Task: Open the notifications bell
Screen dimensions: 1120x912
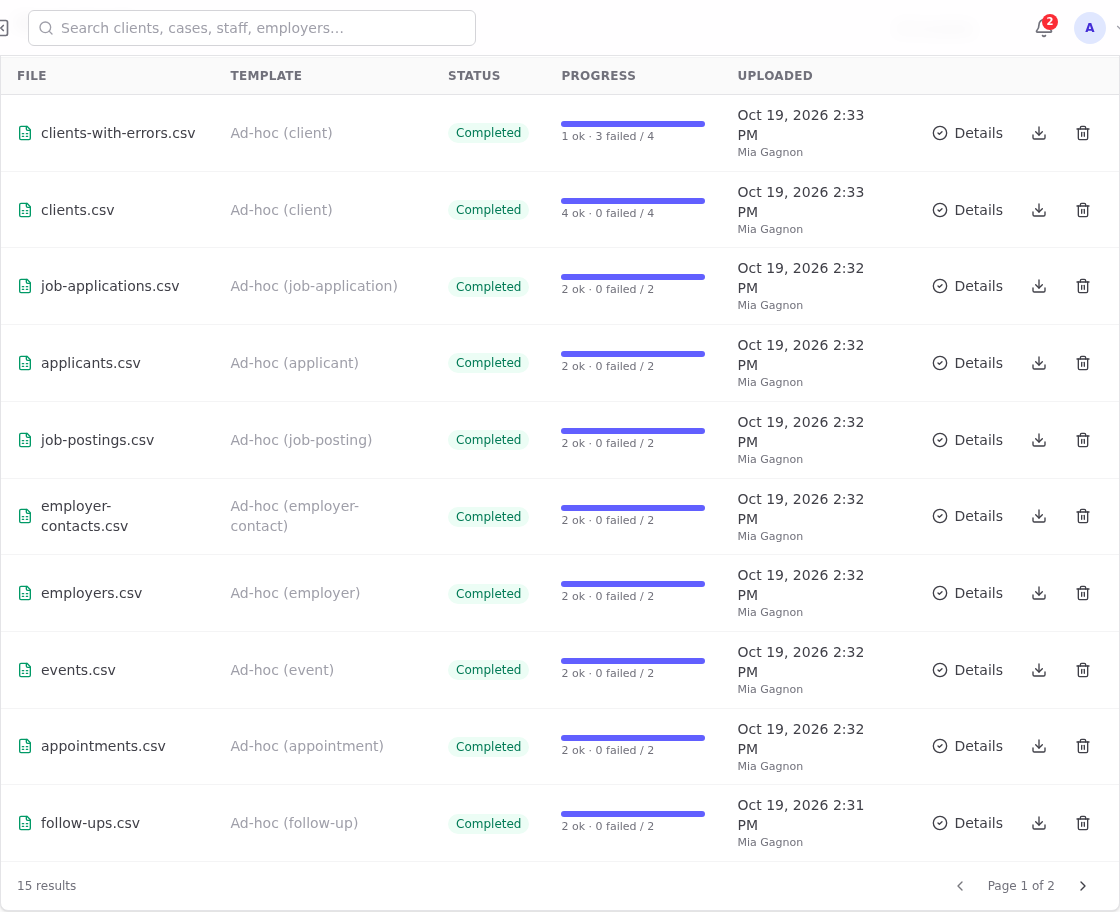Action: click(1044, 28)
